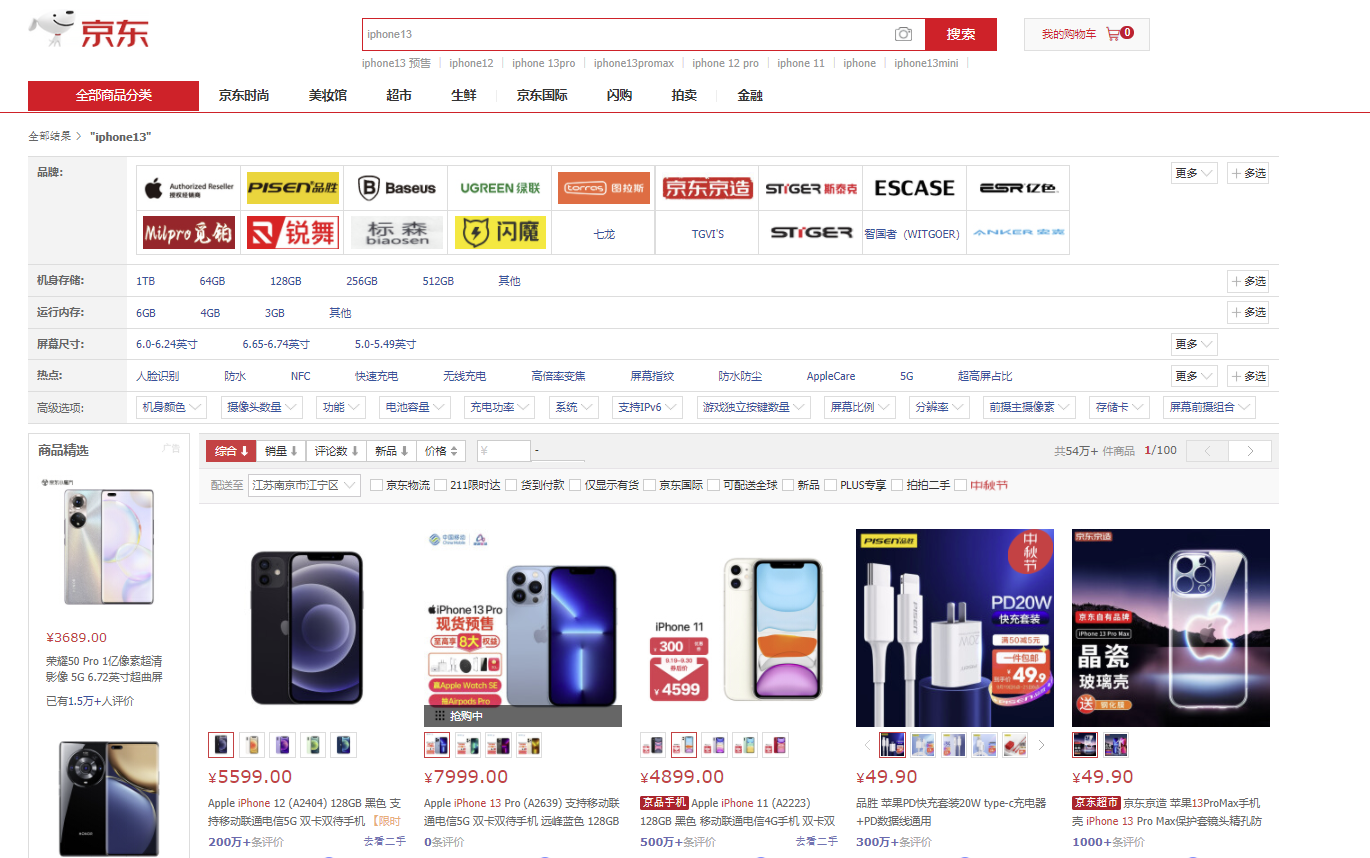Image resolution: width=1370 pixels, height=858 pixels.
Task: Select the 闪魔 brand logo
Action: [500, 232]
